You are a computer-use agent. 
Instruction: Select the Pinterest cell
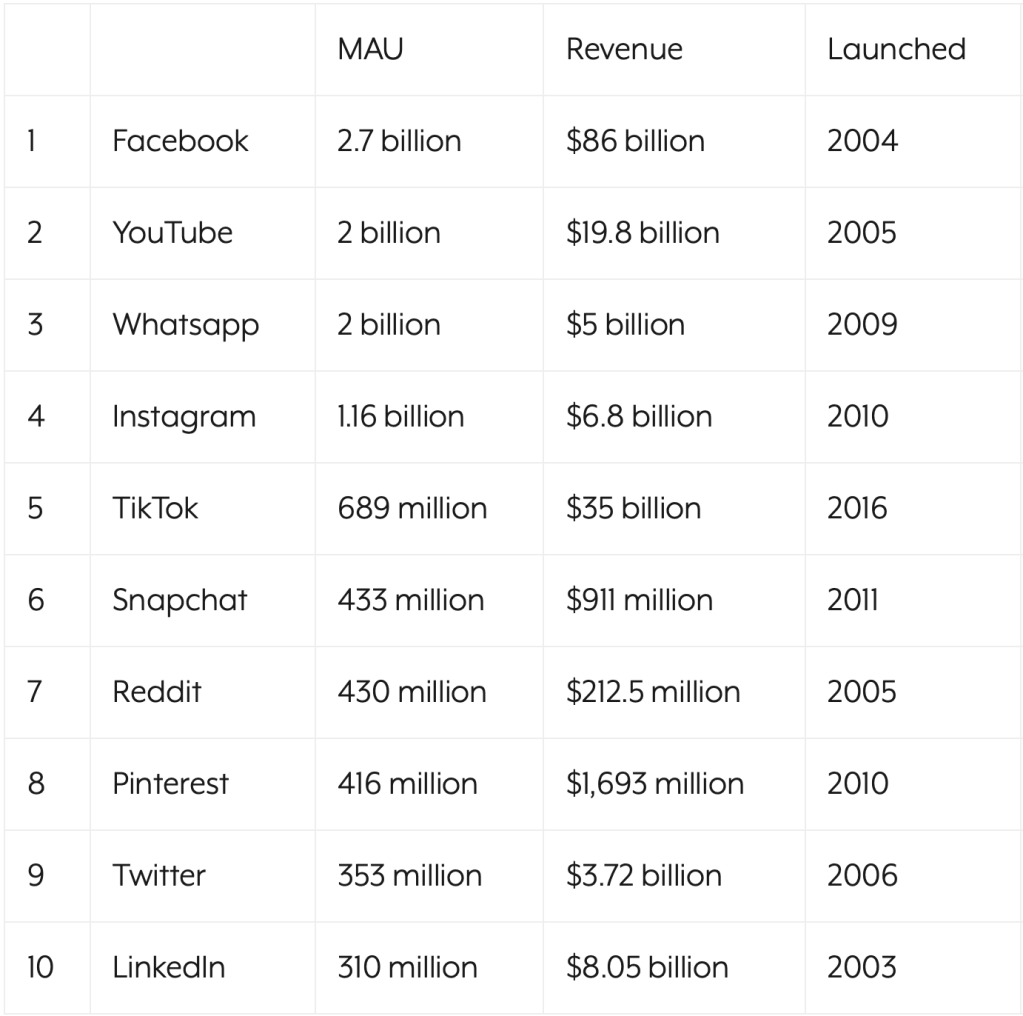point(170,783)
